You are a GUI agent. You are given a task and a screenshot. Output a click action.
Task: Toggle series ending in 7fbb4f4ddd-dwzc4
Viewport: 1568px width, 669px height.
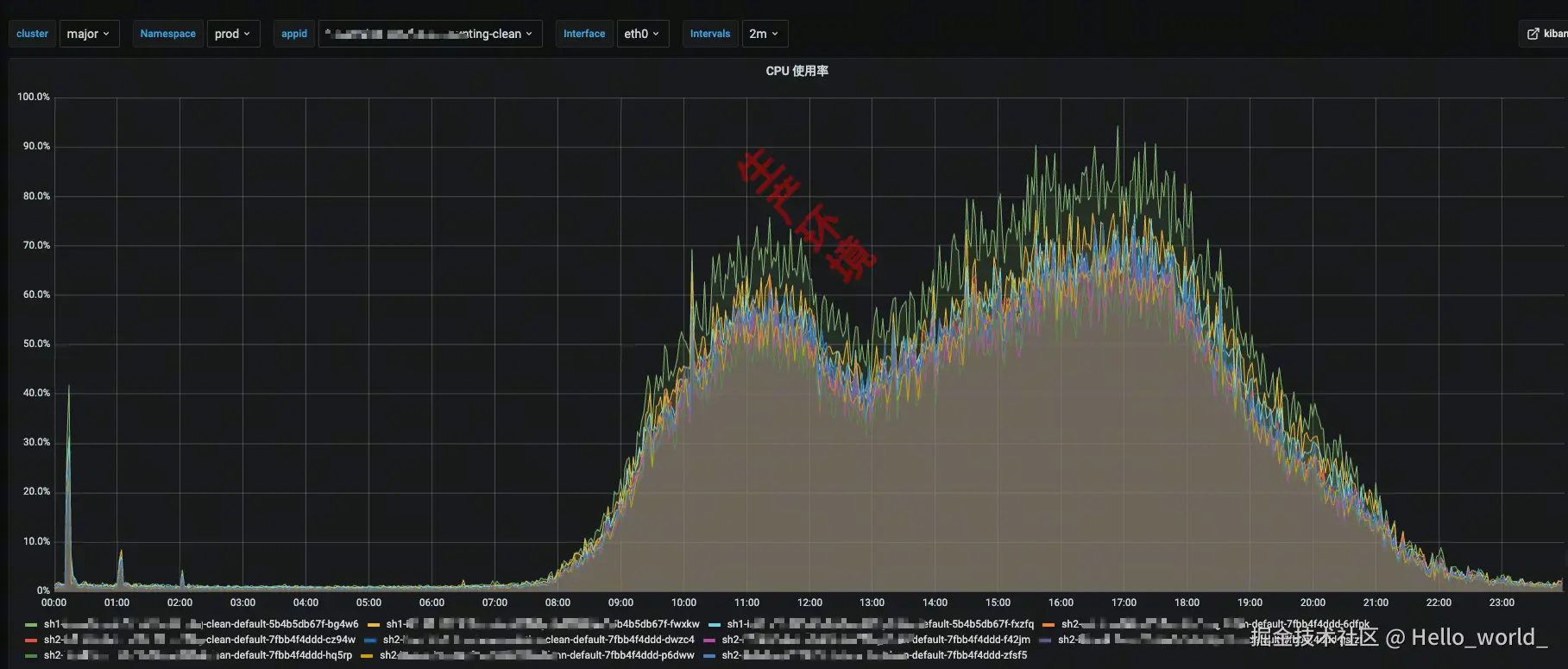(x=538, y=640)
